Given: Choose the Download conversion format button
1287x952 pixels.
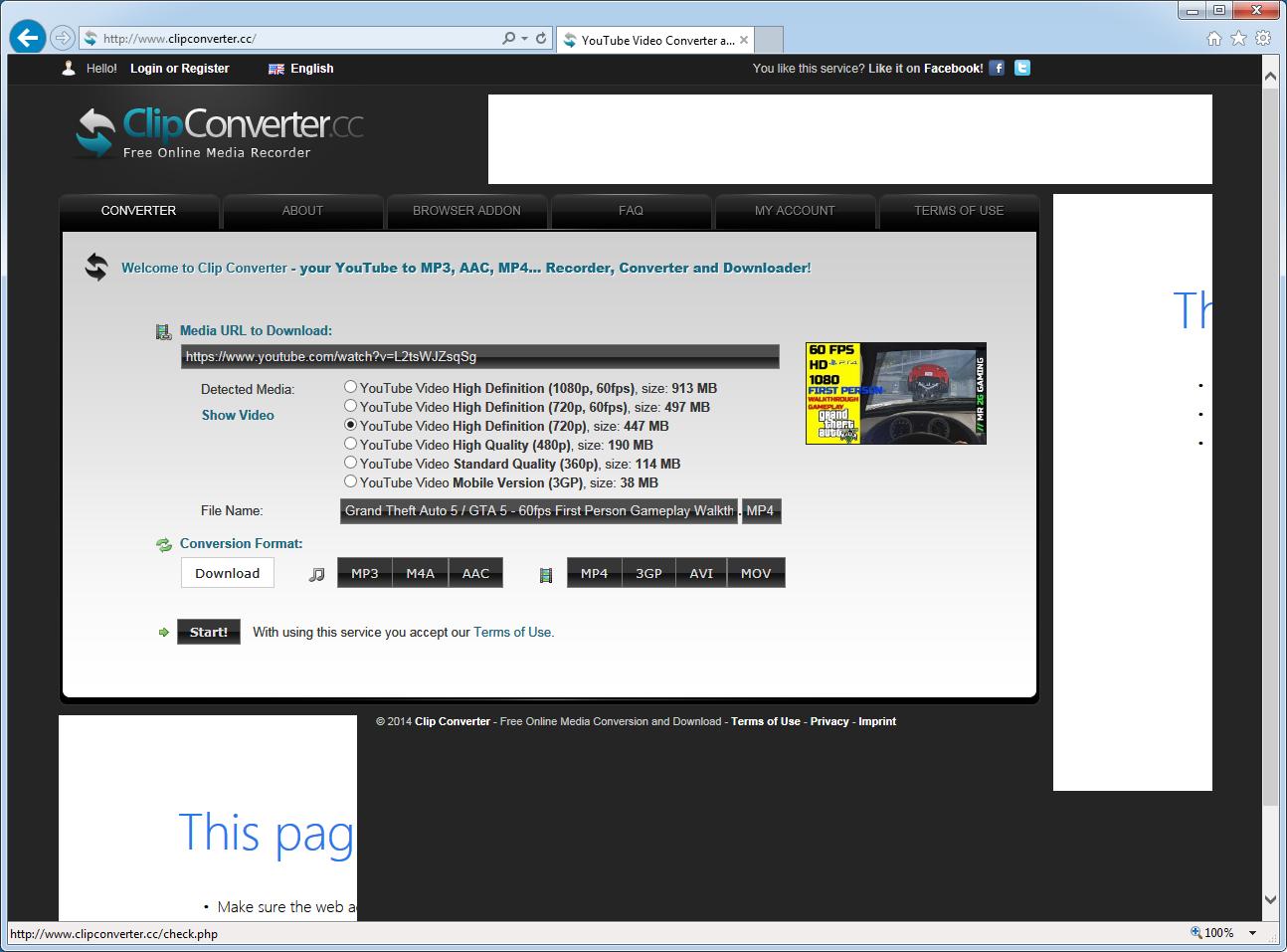Looking at the screenshot, I should (x=228, y=573).
